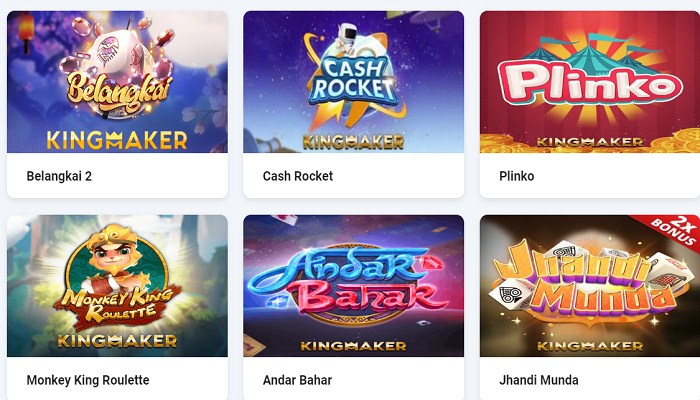
Task: Click the Kingmaker logo on Monkey King card
Action: point(117,342)
